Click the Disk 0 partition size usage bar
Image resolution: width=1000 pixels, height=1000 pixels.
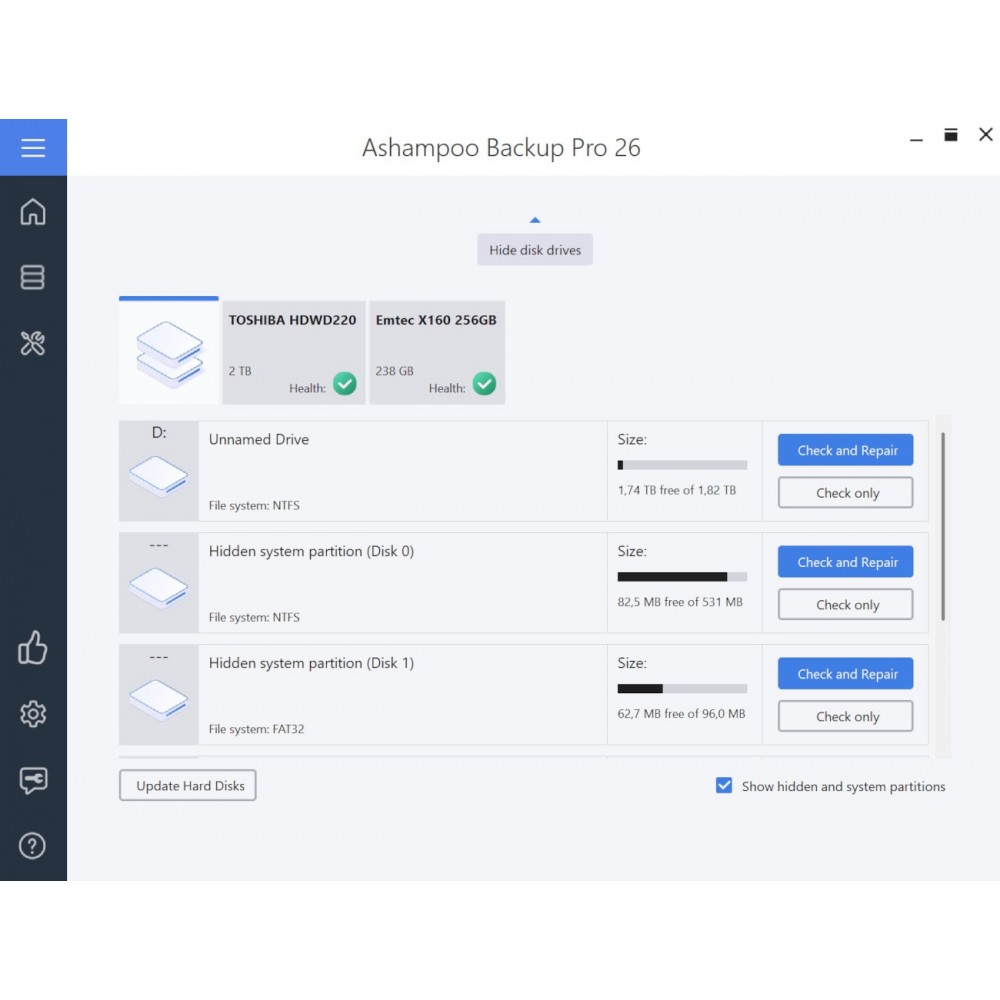click(682, 577)
